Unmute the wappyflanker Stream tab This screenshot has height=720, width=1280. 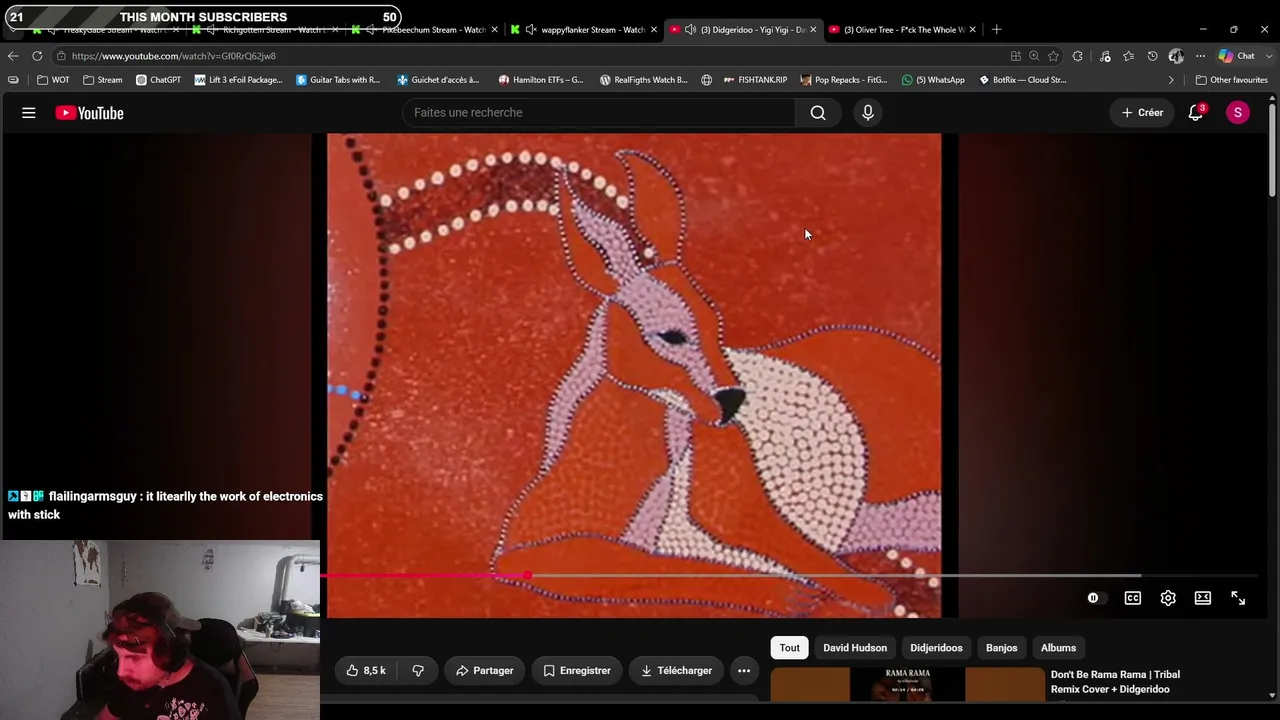tap(530, 30)
